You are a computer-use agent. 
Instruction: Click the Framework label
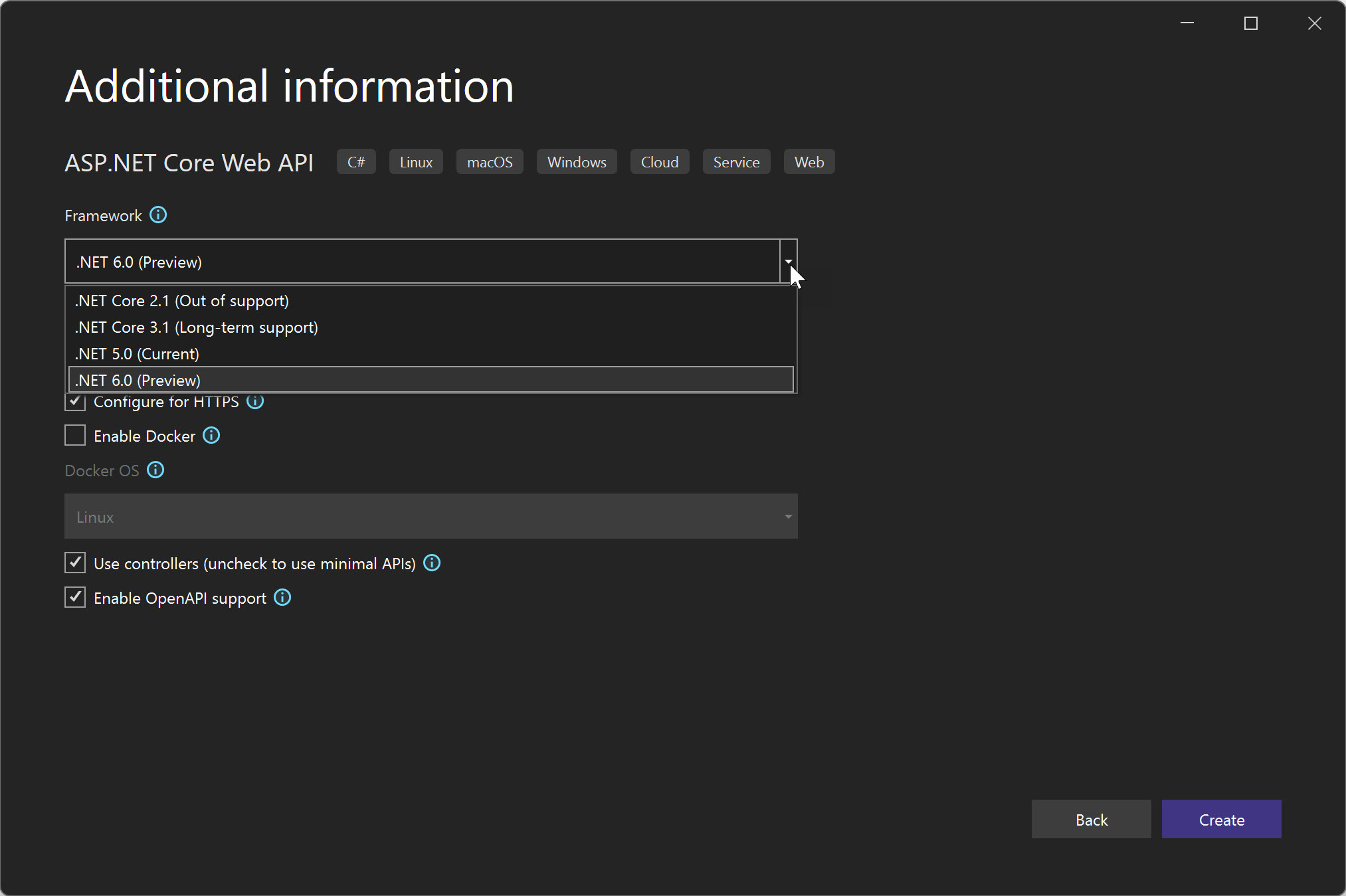point(103,216)
